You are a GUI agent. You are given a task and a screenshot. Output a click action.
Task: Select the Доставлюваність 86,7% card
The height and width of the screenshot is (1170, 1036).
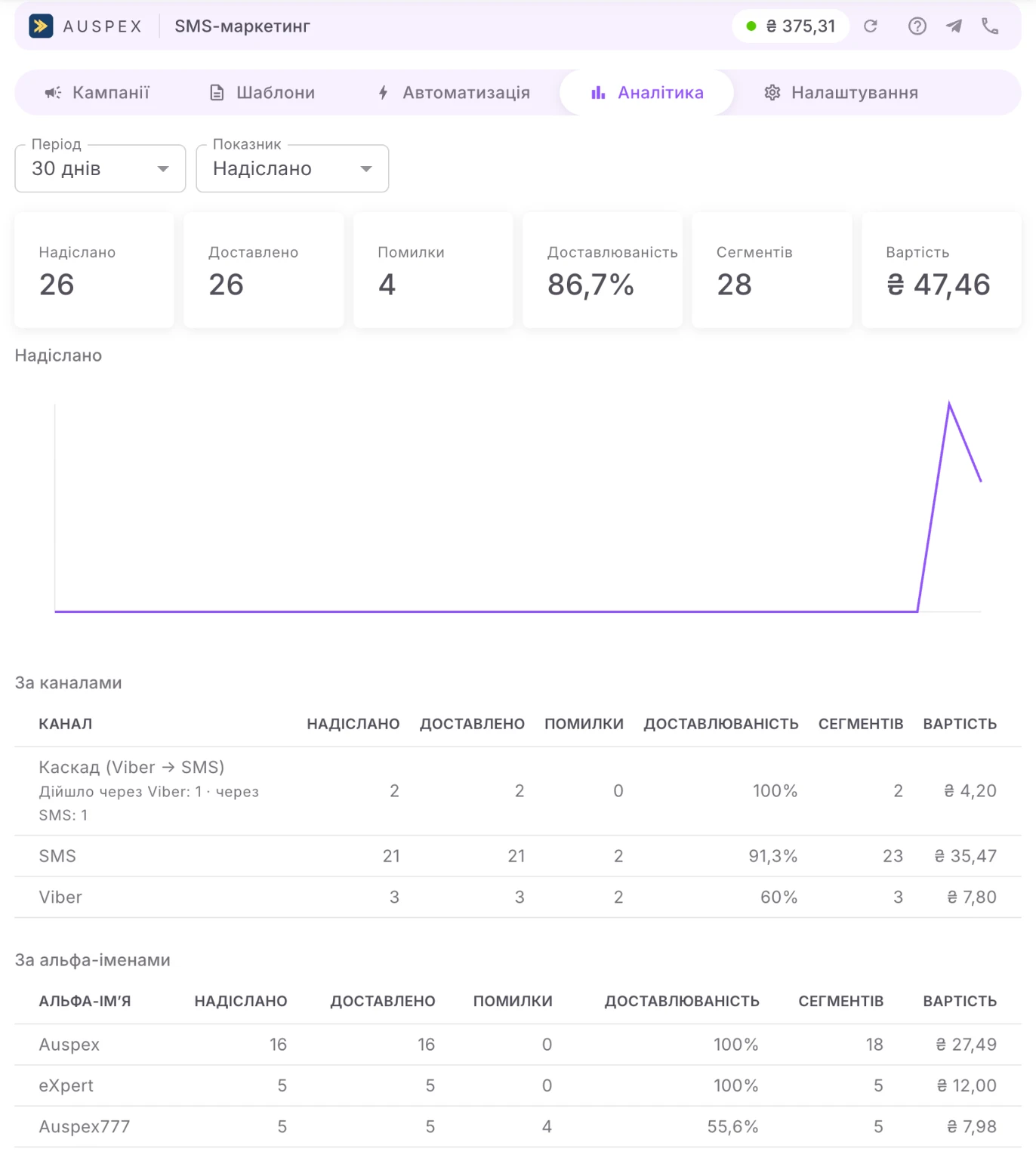point(603,270)
